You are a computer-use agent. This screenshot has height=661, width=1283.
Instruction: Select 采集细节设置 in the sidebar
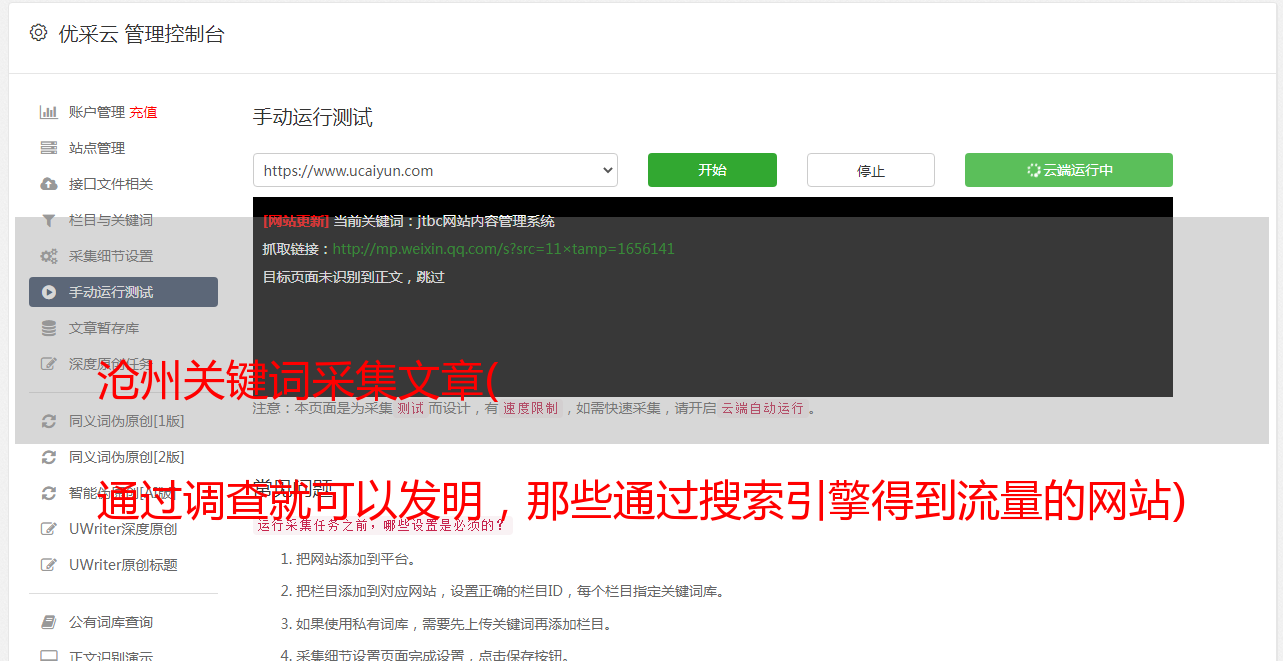111,256
